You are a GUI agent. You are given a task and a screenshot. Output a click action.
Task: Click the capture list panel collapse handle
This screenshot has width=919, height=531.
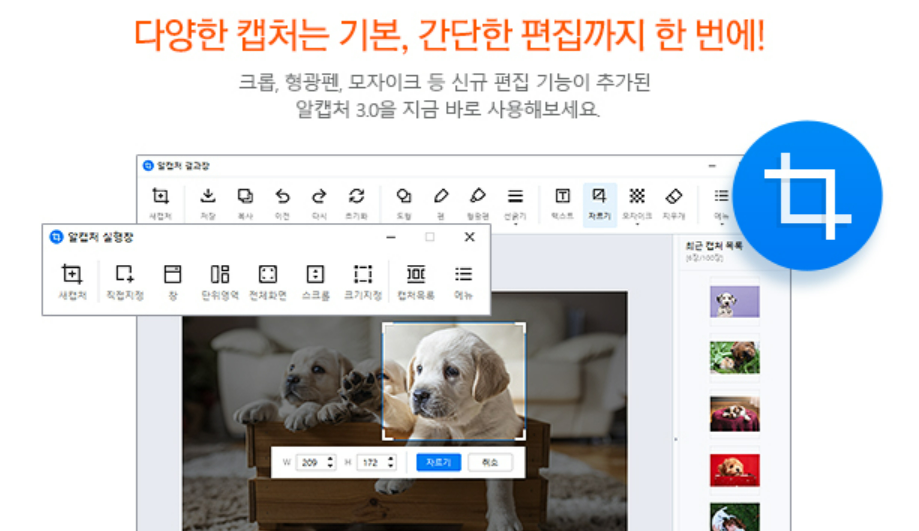coord(675,439)
